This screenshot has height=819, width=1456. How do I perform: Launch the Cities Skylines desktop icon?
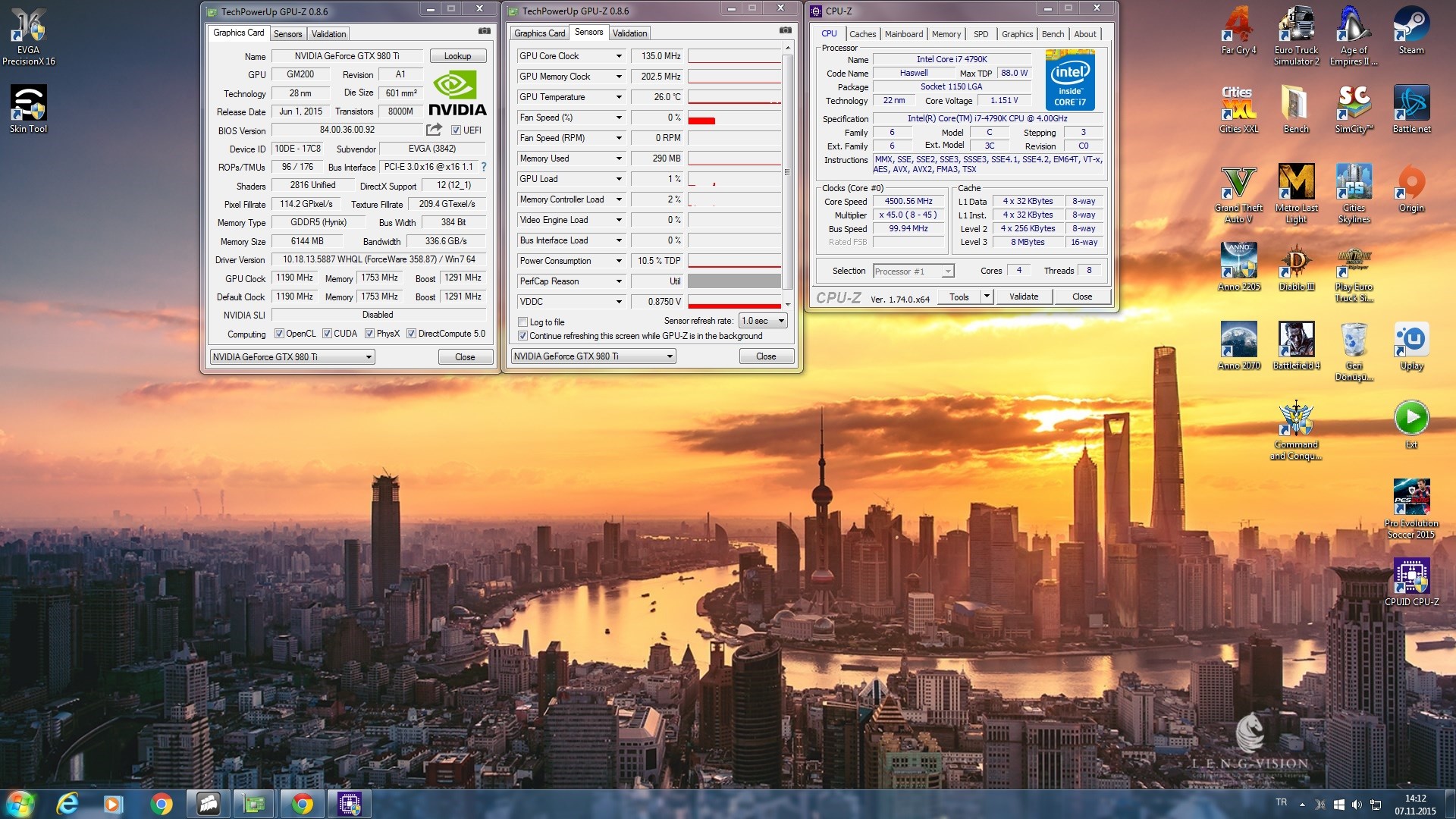(x=1354, y=193)
